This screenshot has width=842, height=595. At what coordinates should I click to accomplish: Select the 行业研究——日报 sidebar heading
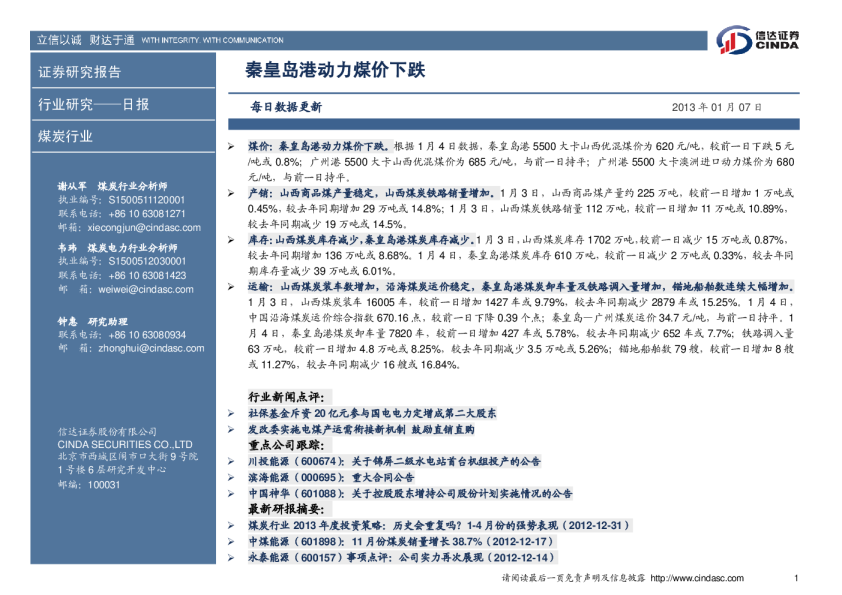tap(93, 104)
